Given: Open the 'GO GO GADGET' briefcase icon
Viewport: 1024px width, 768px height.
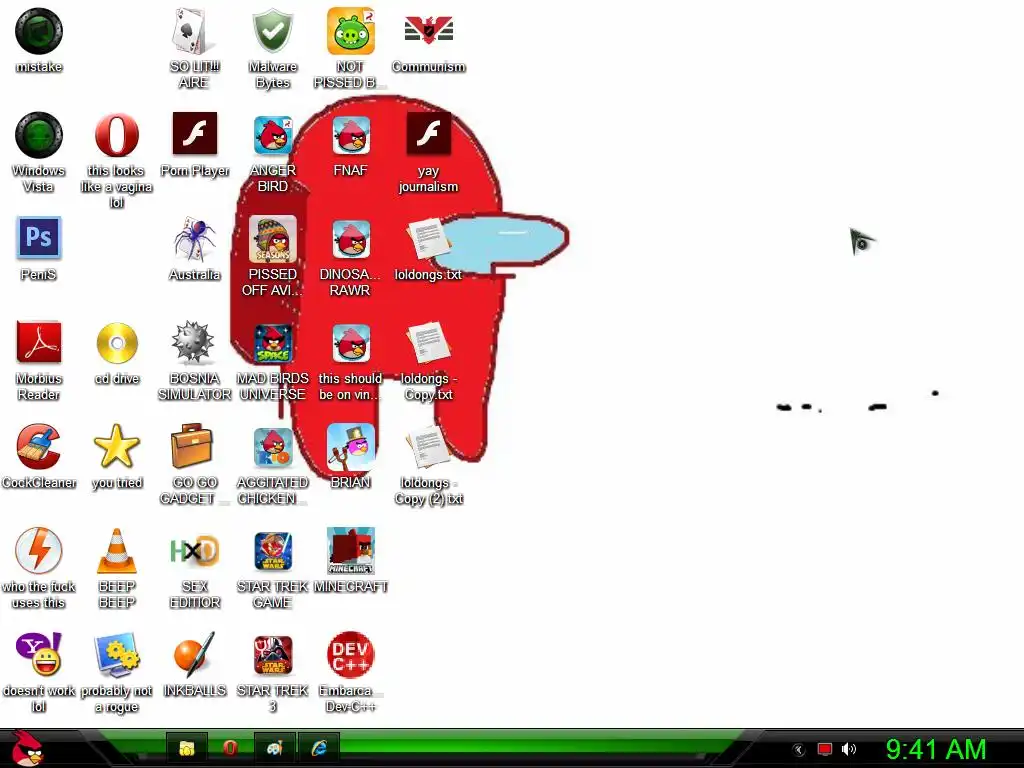Looking at the screenshot, I should tap(192, 447).
